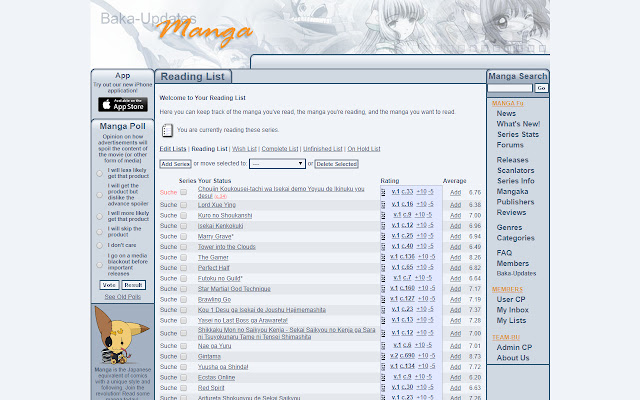
Task: Click the Baka-Updates Manga logo
Action: pos(176,29)
